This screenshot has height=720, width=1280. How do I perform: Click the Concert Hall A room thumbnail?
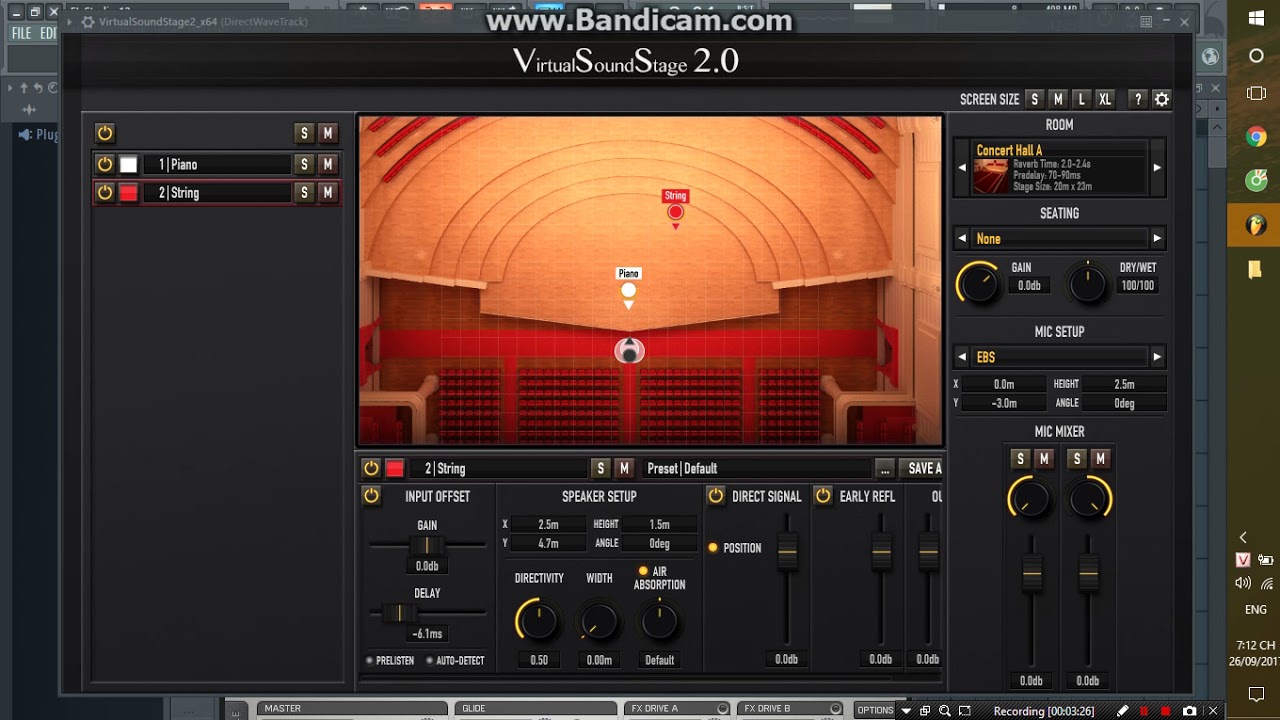(992, 176)
